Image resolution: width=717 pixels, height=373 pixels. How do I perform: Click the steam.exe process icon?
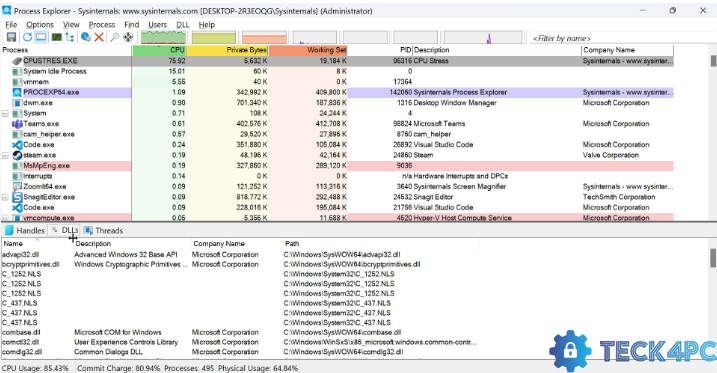(17, 155)
